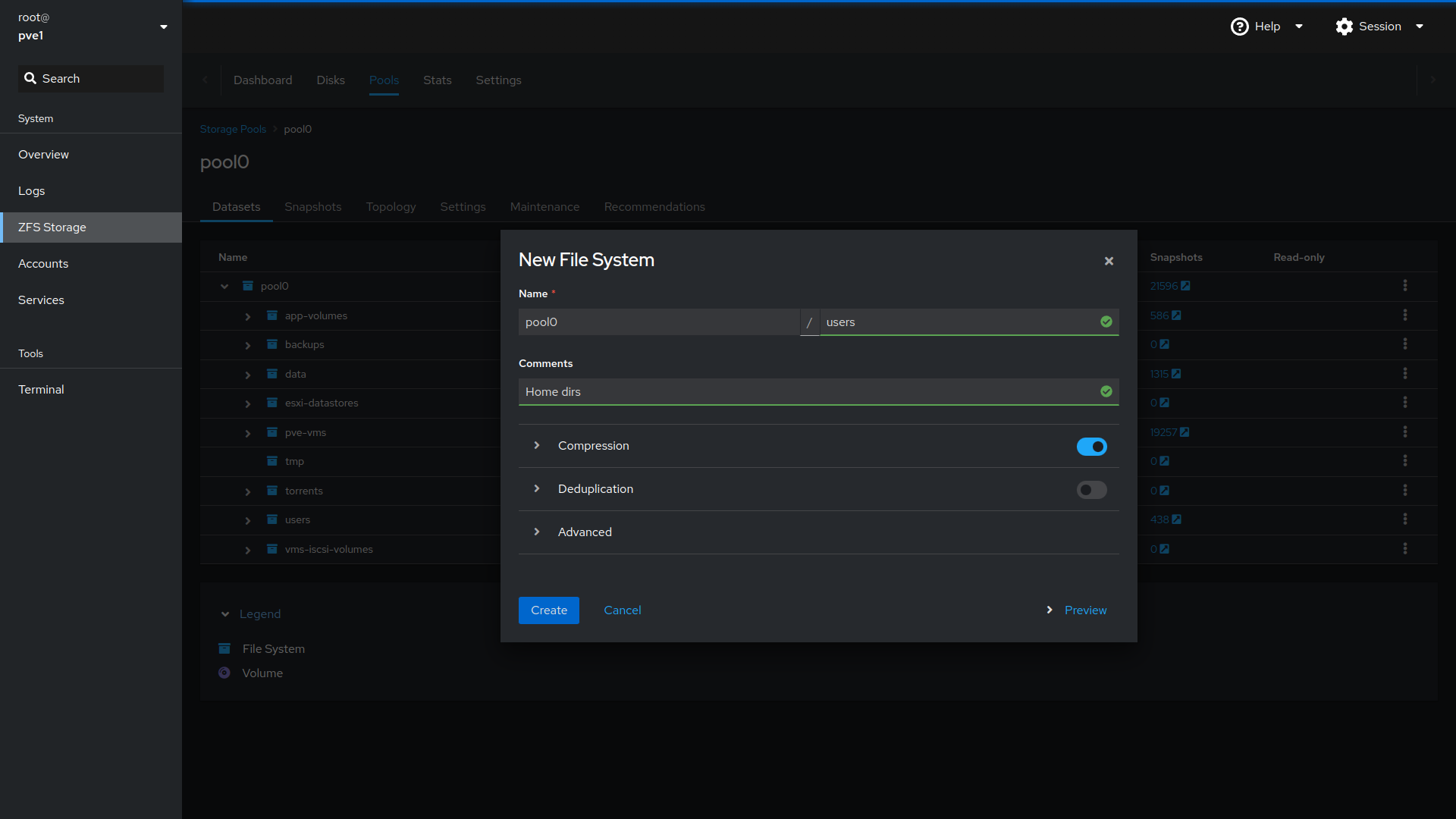Open the Recommendations tab
The image size is (1456, 819).
coord(654,207)
